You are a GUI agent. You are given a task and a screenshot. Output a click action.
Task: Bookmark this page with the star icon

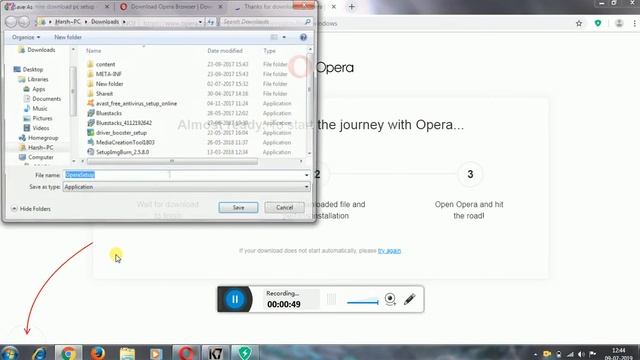tap(579, 23)
